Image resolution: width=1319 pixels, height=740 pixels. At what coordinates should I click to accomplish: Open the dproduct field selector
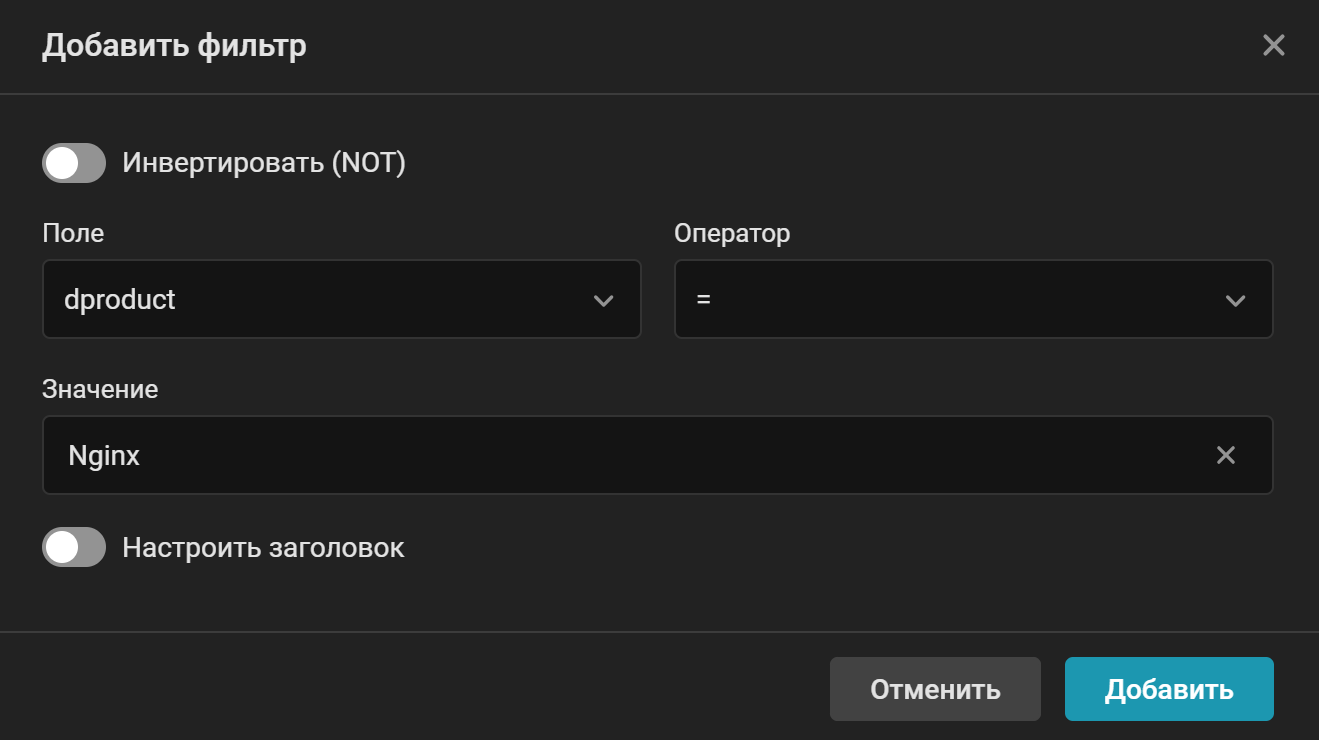[x=342, y=299]
